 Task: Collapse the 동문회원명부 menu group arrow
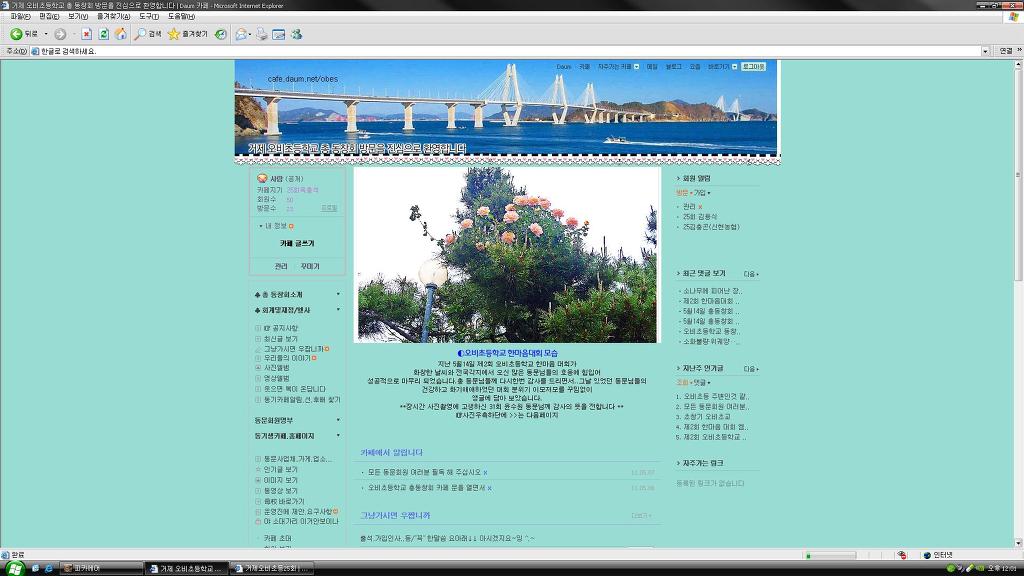point(338,420)
